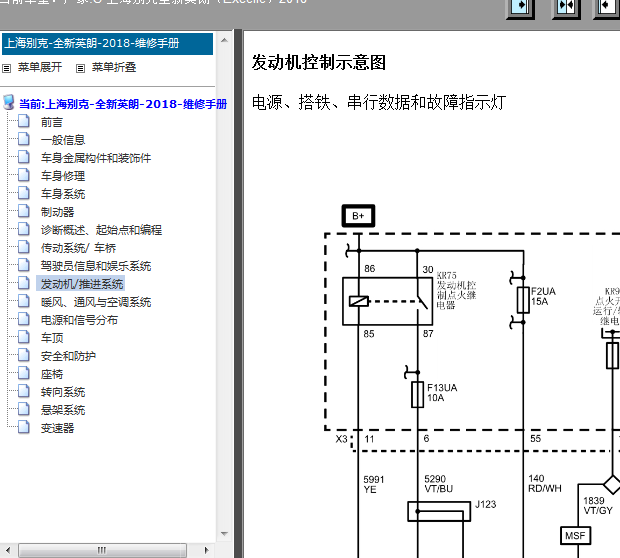Open the 安全和防护 section
The width and height of the screenshot is (620, 558).
pyautogui.click(x=68, y=356)
